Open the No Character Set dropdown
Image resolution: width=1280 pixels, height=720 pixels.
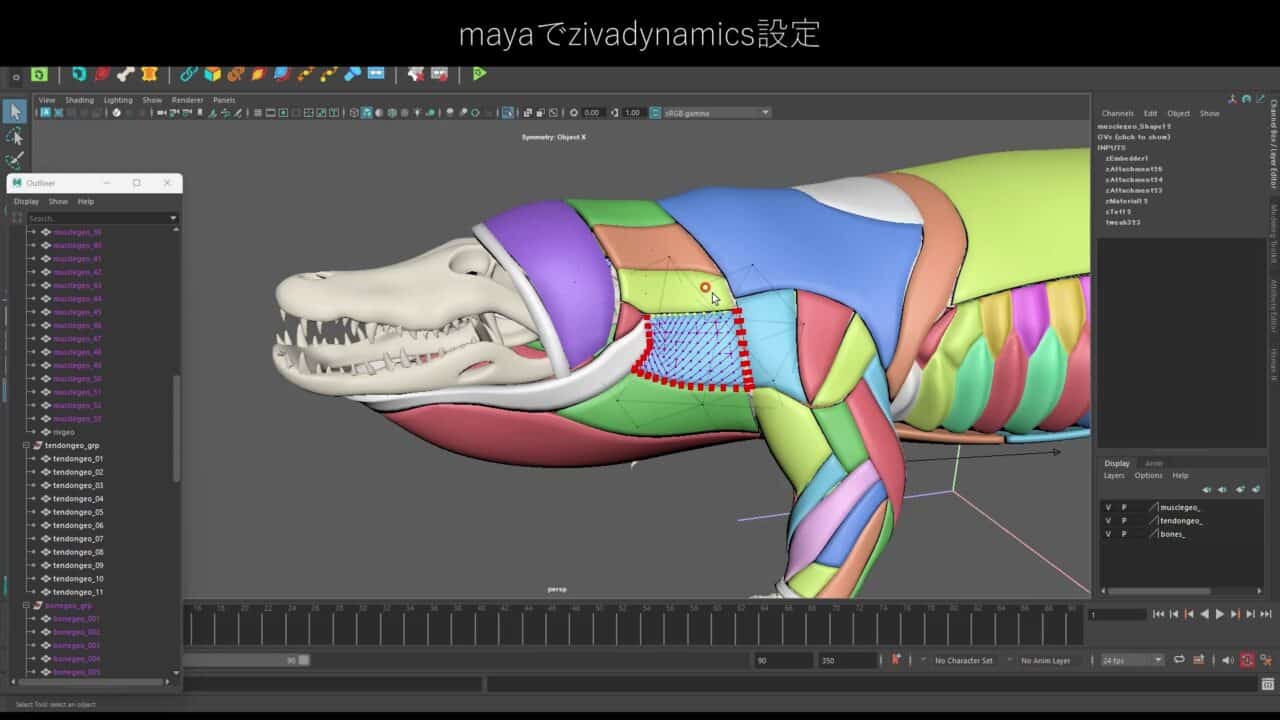964,660
